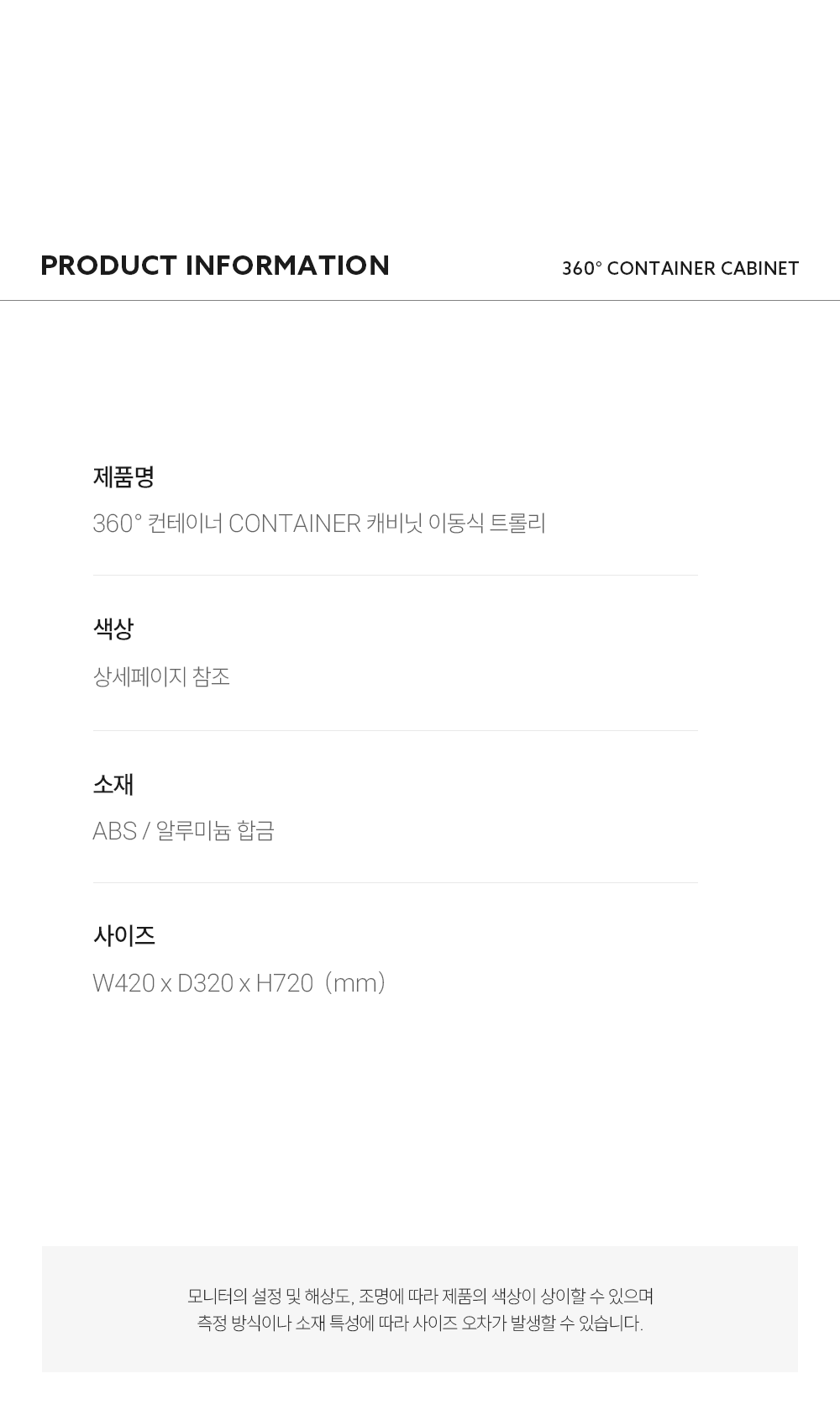Click the divider line below product name
The width and height of the screenshot is (840, 1426).
coord(395,575)
